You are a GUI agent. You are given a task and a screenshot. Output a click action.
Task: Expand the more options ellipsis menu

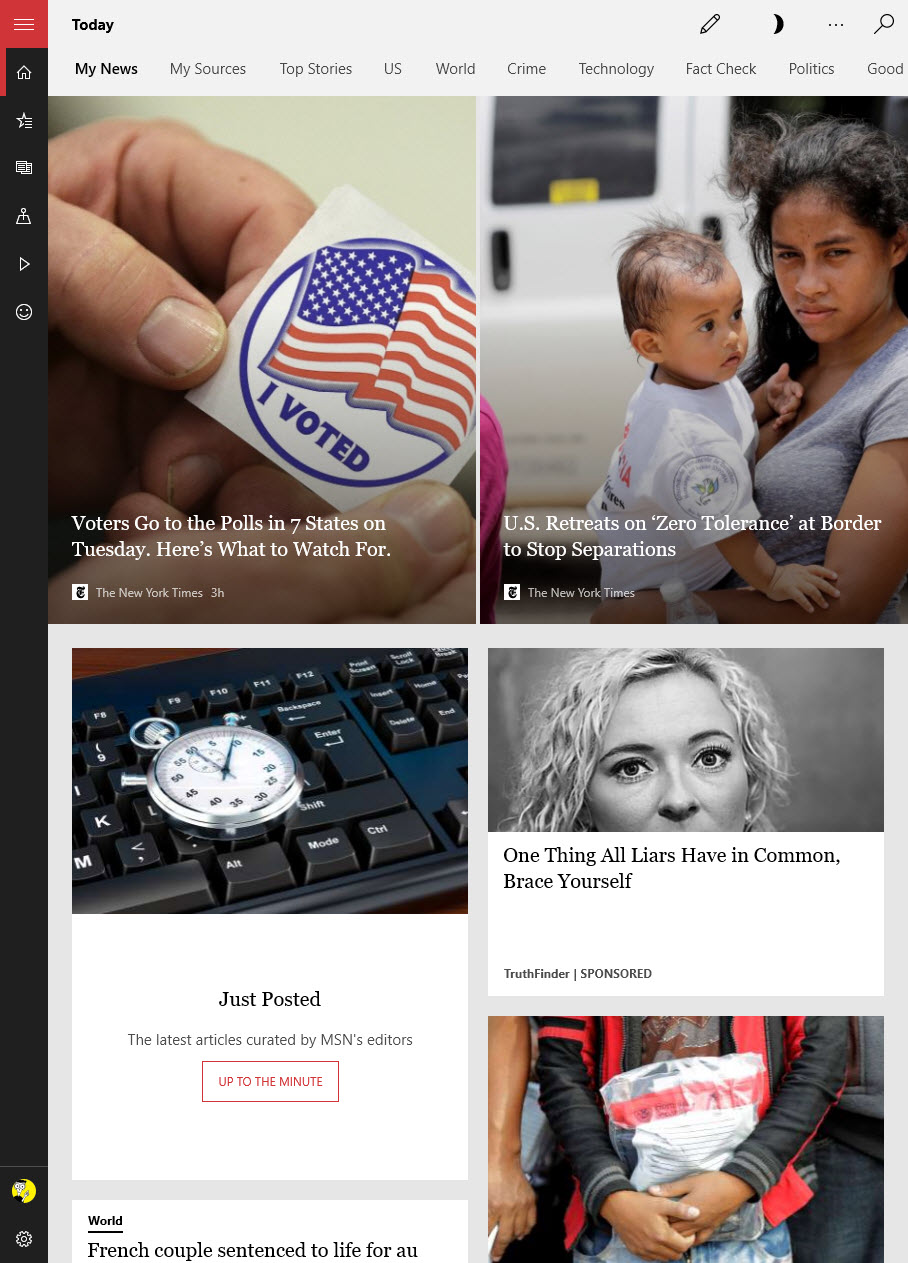836,24
